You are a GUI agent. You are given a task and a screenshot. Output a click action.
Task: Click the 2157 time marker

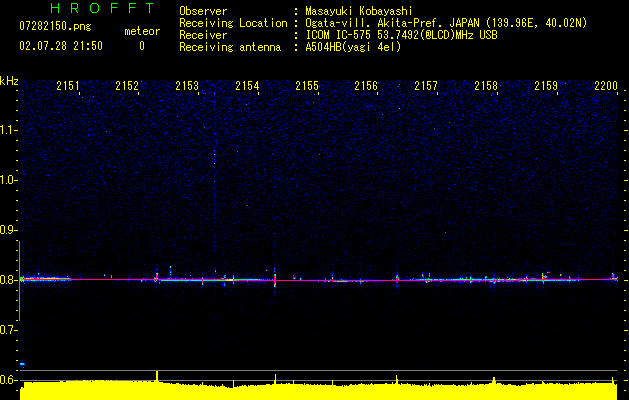click(426, 86)
